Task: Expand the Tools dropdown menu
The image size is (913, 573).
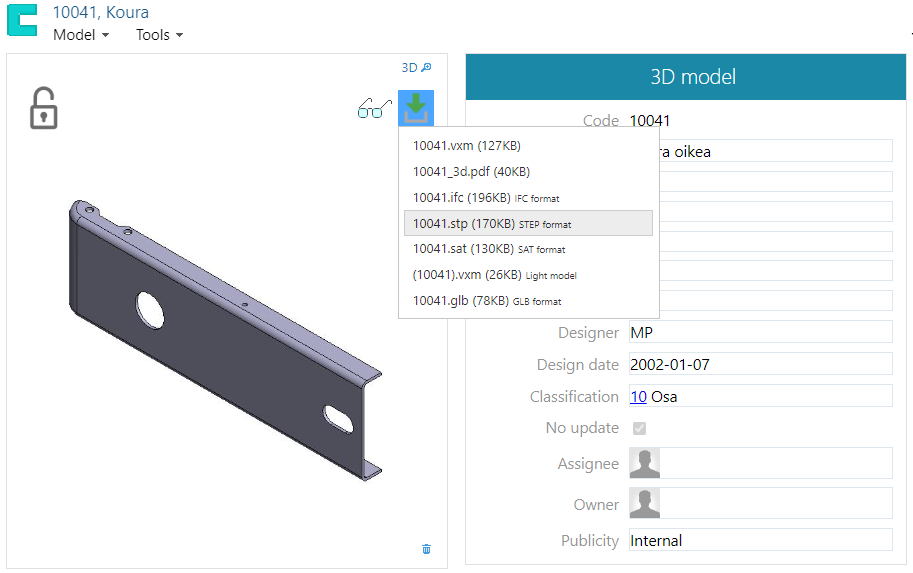Action: (x=159, y=35)
